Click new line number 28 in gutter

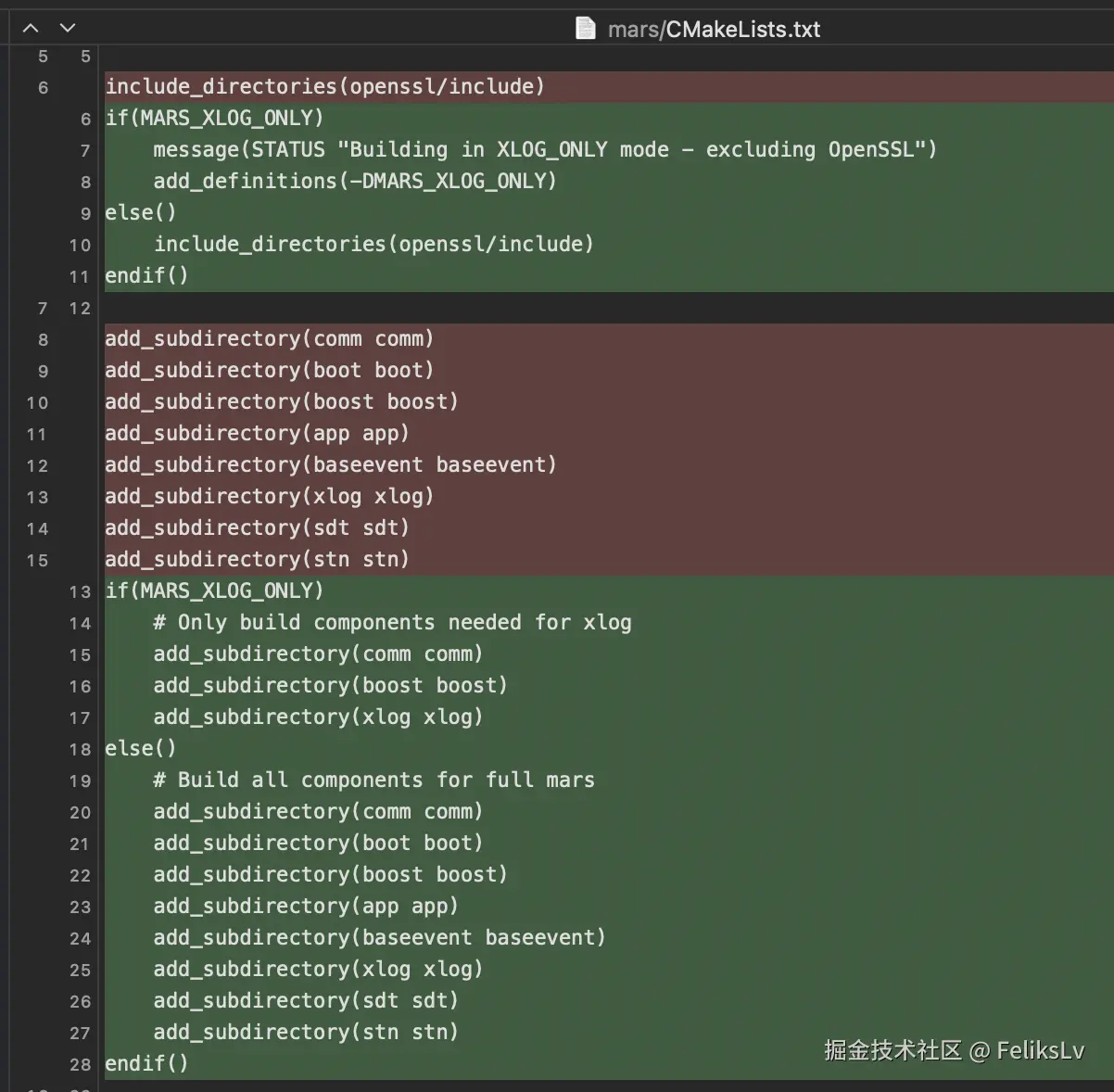81,1064
